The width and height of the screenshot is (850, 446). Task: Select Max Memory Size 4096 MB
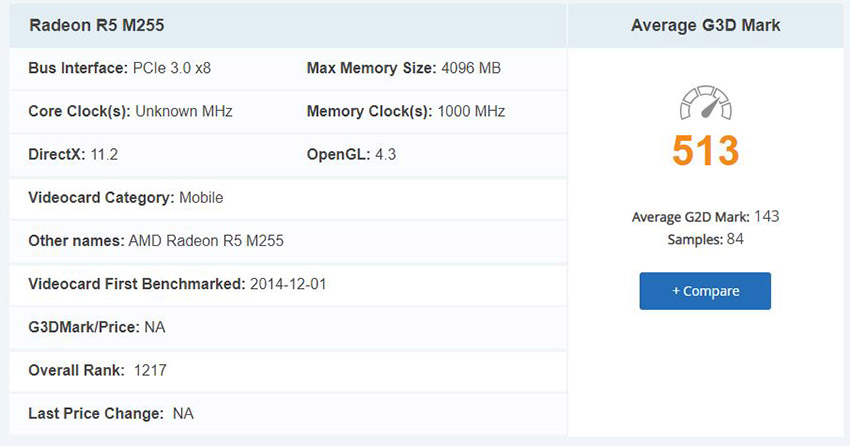(403, 68)
